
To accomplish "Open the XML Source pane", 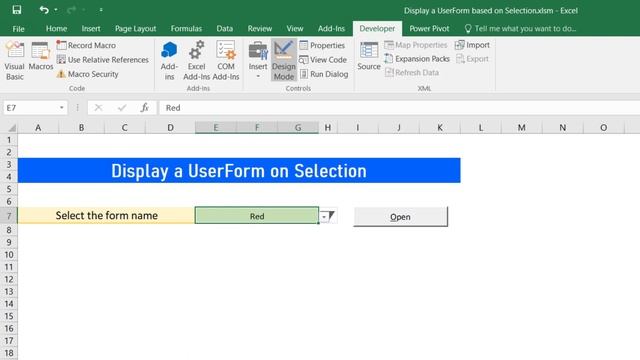I will [x=369, y=56].
